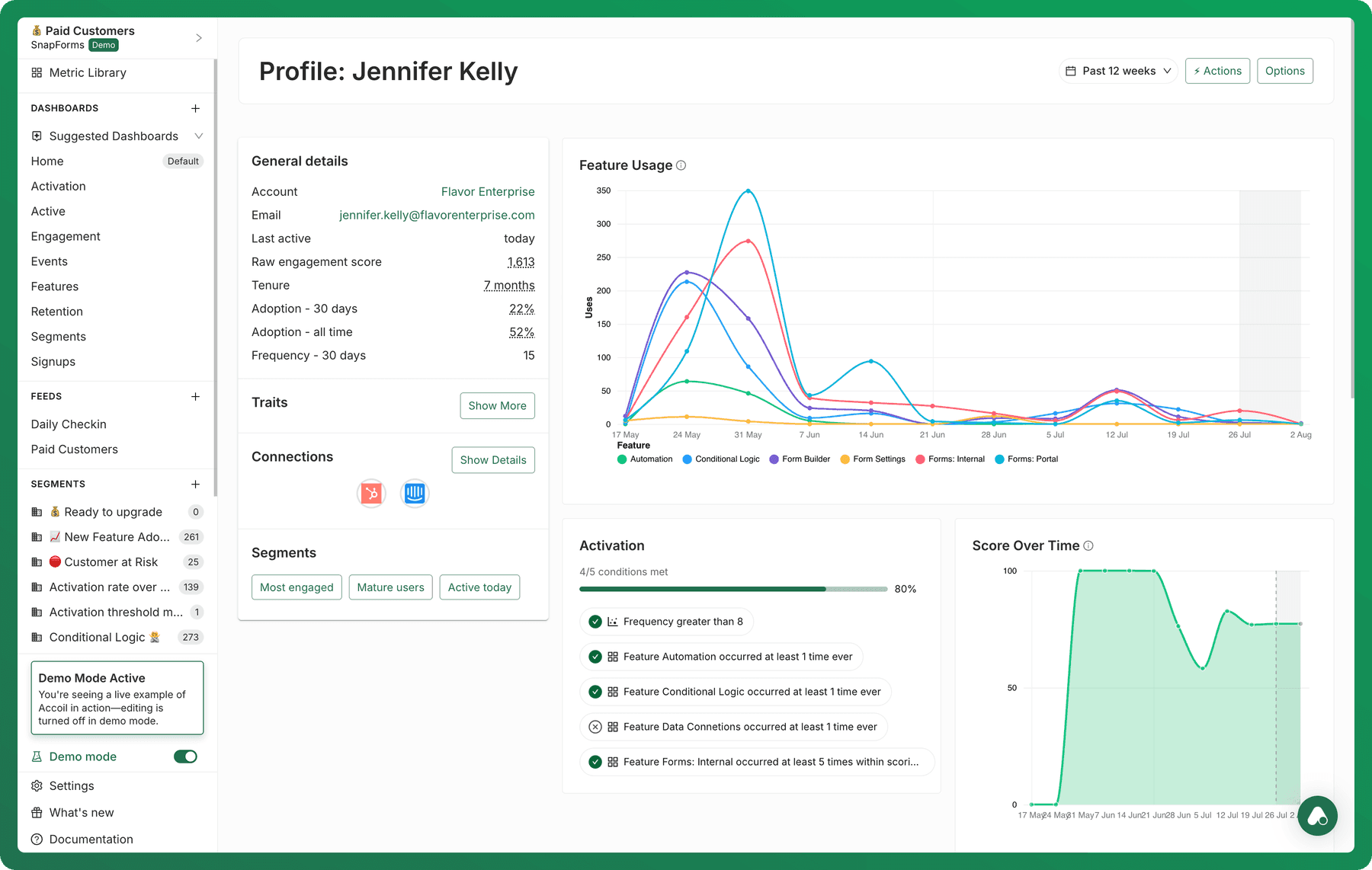Toggle Automation legend series visibility
This screenshot has height=870, width=1372.
click(x=645, y=459)
